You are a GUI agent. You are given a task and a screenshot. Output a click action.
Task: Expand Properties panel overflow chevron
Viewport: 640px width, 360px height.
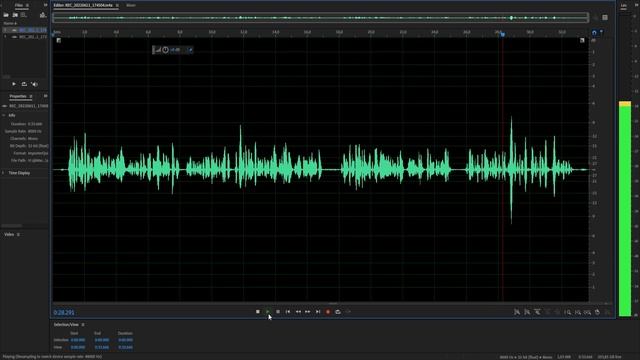[45, 96]
